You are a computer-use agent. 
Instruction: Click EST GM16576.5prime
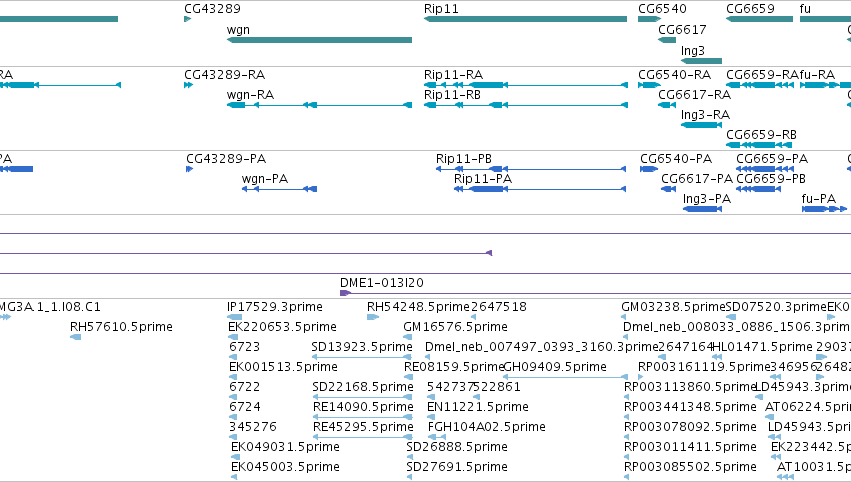[x=408, y=337]
